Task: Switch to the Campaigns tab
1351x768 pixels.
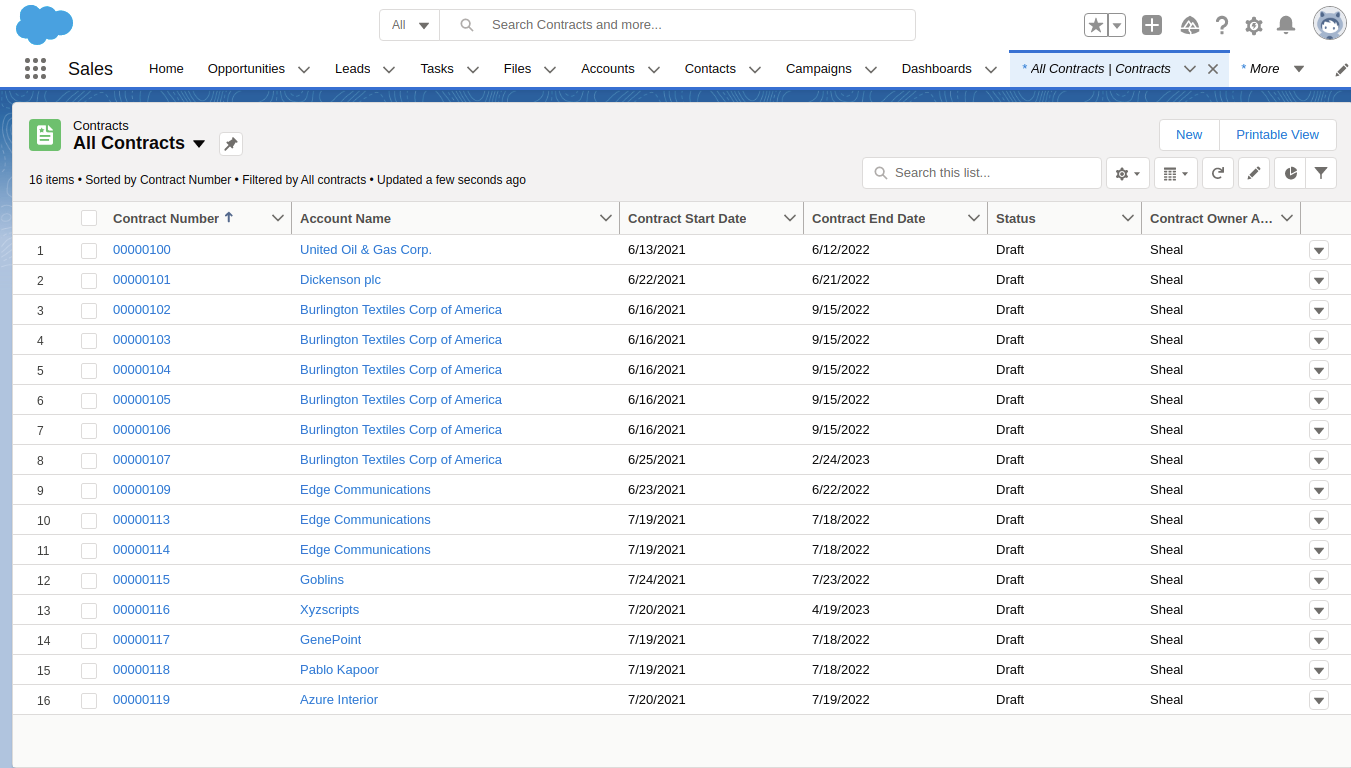Action: click(819, 69)
